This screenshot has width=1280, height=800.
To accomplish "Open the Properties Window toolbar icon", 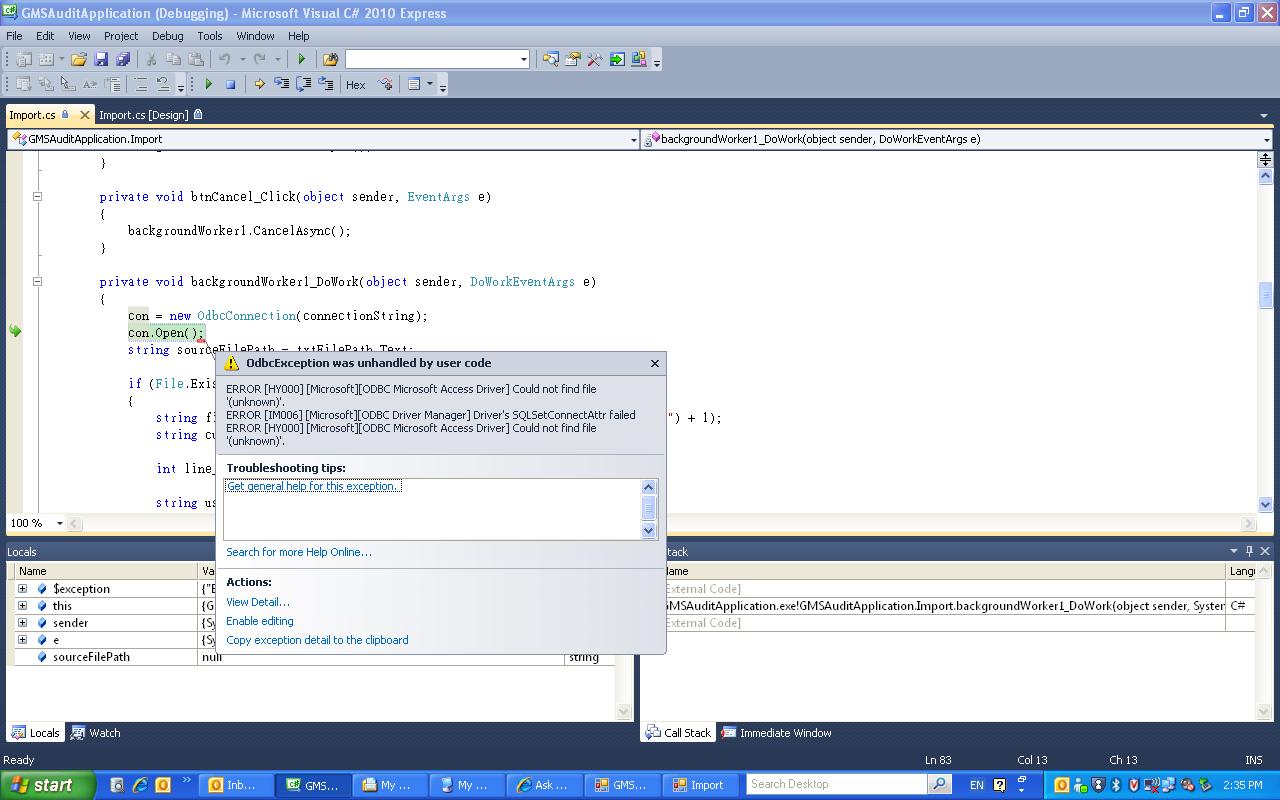I will pyautogui.click(x=573, y=59).
